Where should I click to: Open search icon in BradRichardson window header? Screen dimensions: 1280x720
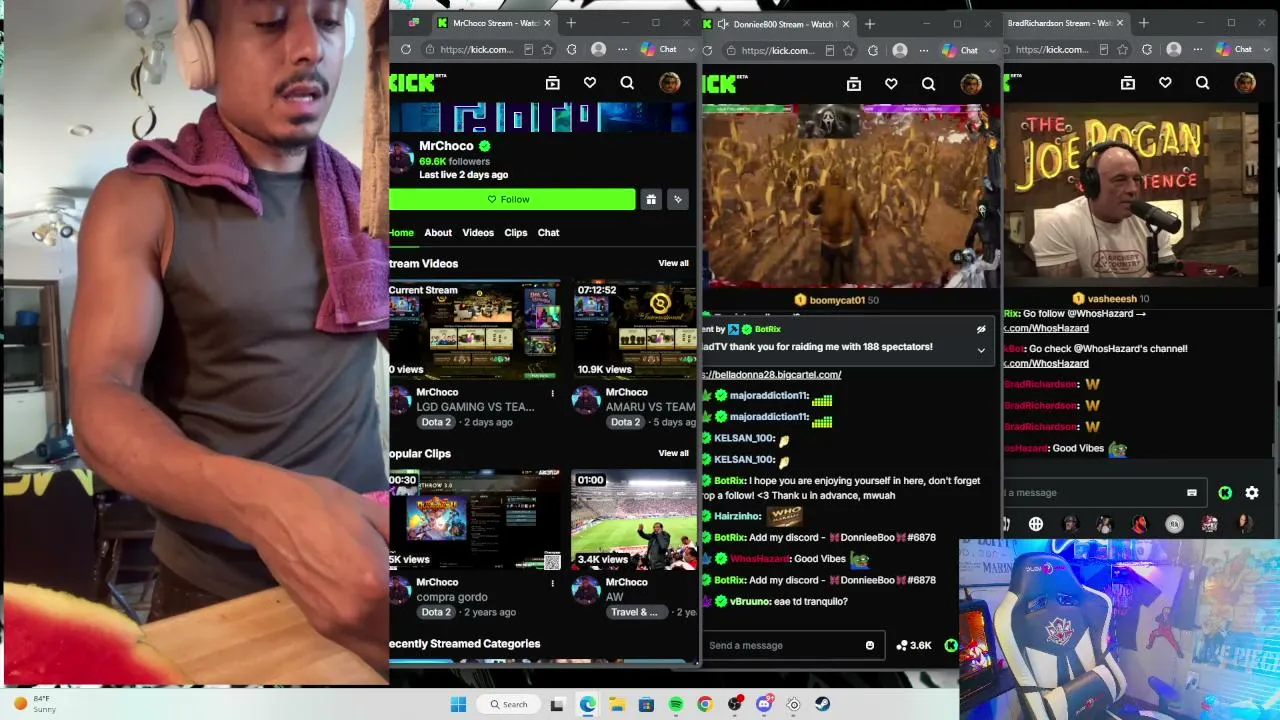click(x=1203, y=84)
